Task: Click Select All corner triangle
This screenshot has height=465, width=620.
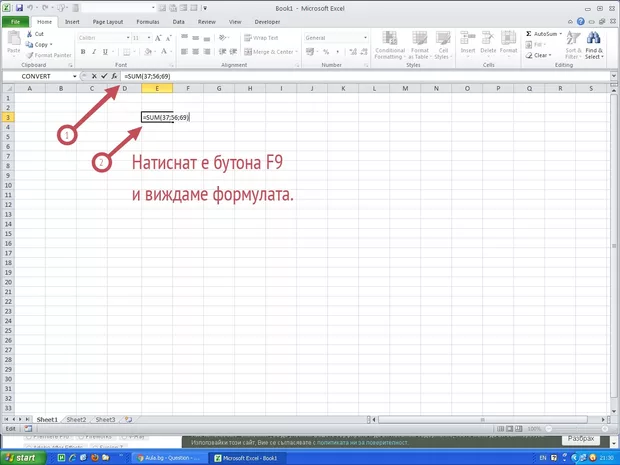Action: (8, 89)
